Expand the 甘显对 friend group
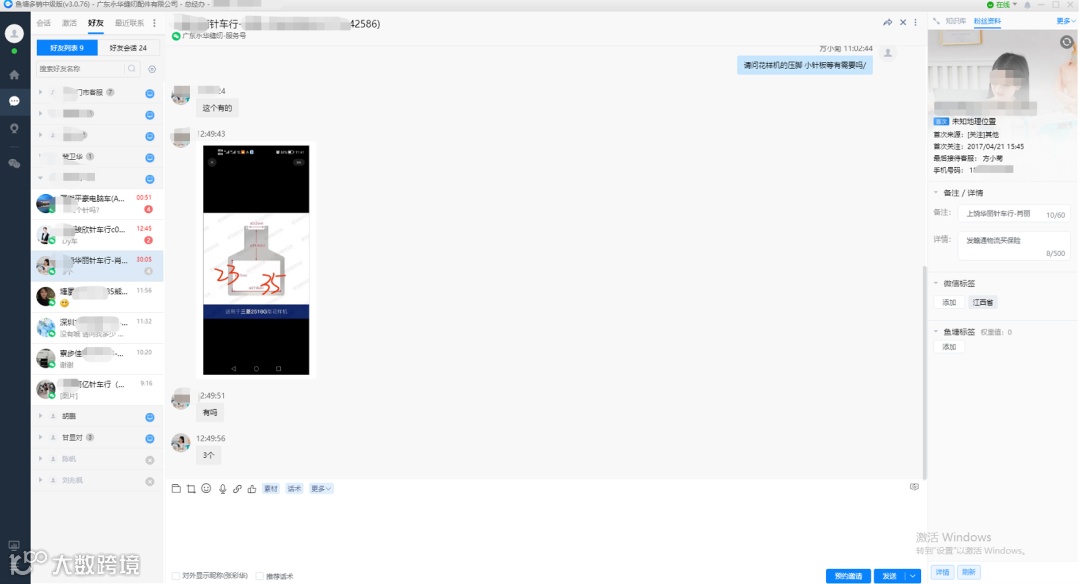Image resolution: width=1080 pixels, height=584 pixels. [41, 437]
